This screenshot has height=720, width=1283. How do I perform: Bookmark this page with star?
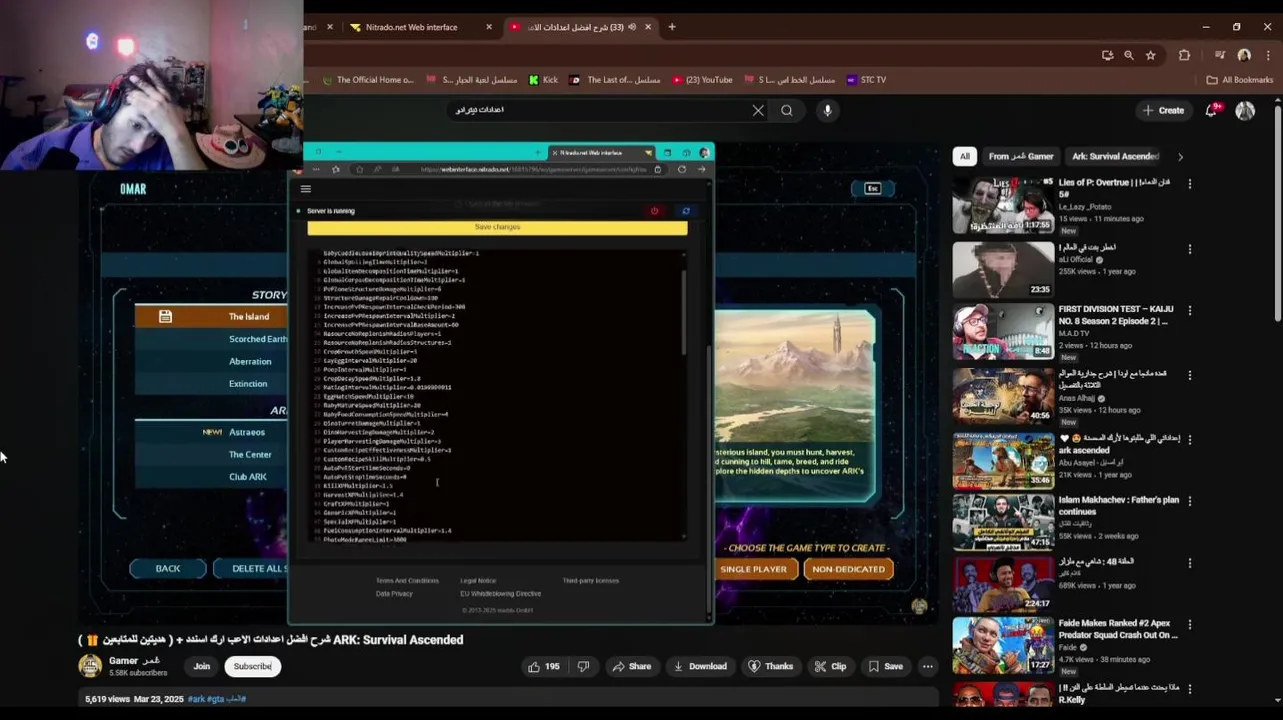[x=1151, y=56]
